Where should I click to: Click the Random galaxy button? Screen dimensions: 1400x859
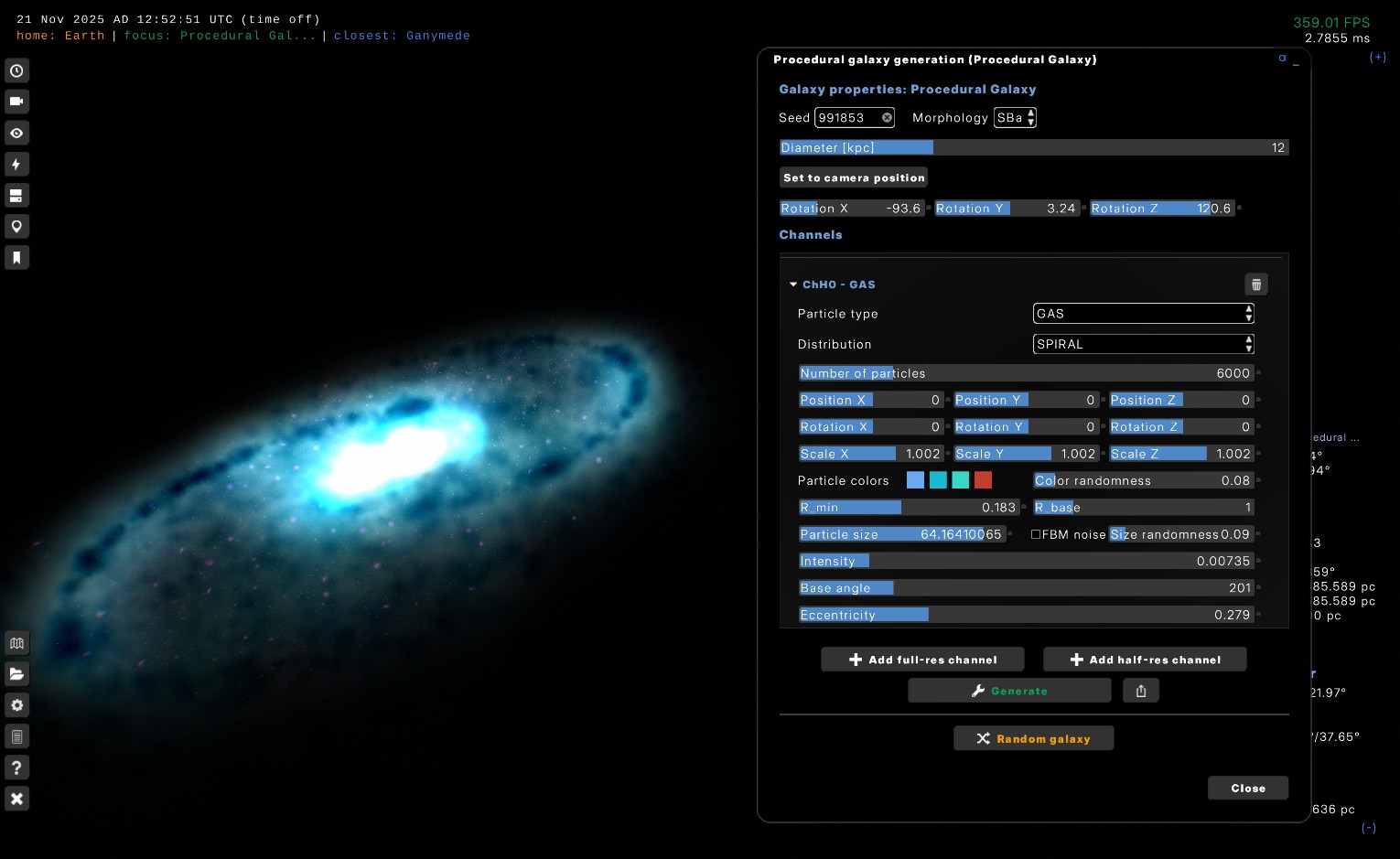click(1033, 738)
